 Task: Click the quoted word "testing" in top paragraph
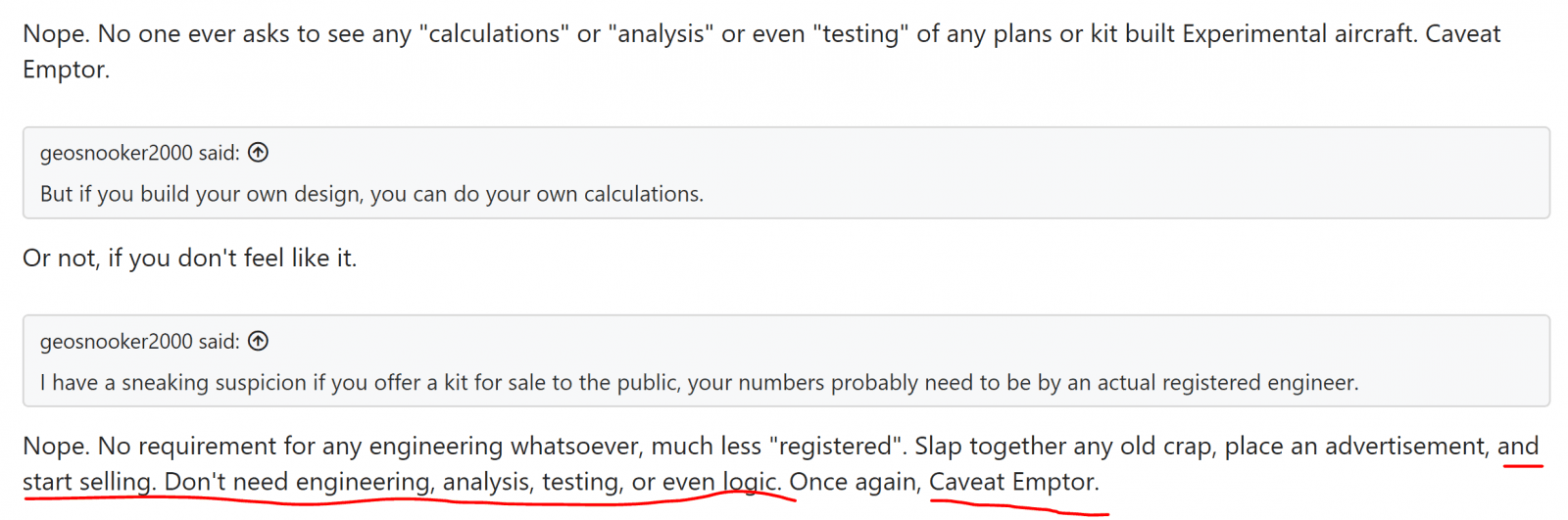[x=861, y=34]
